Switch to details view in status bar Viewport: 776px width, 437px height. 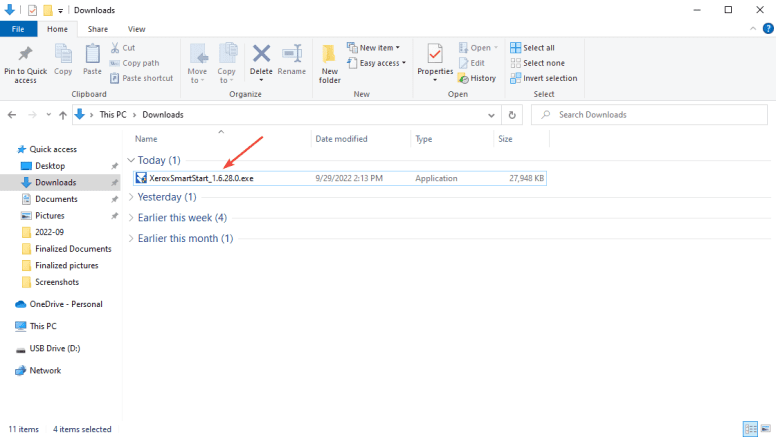tap(750, 429)
